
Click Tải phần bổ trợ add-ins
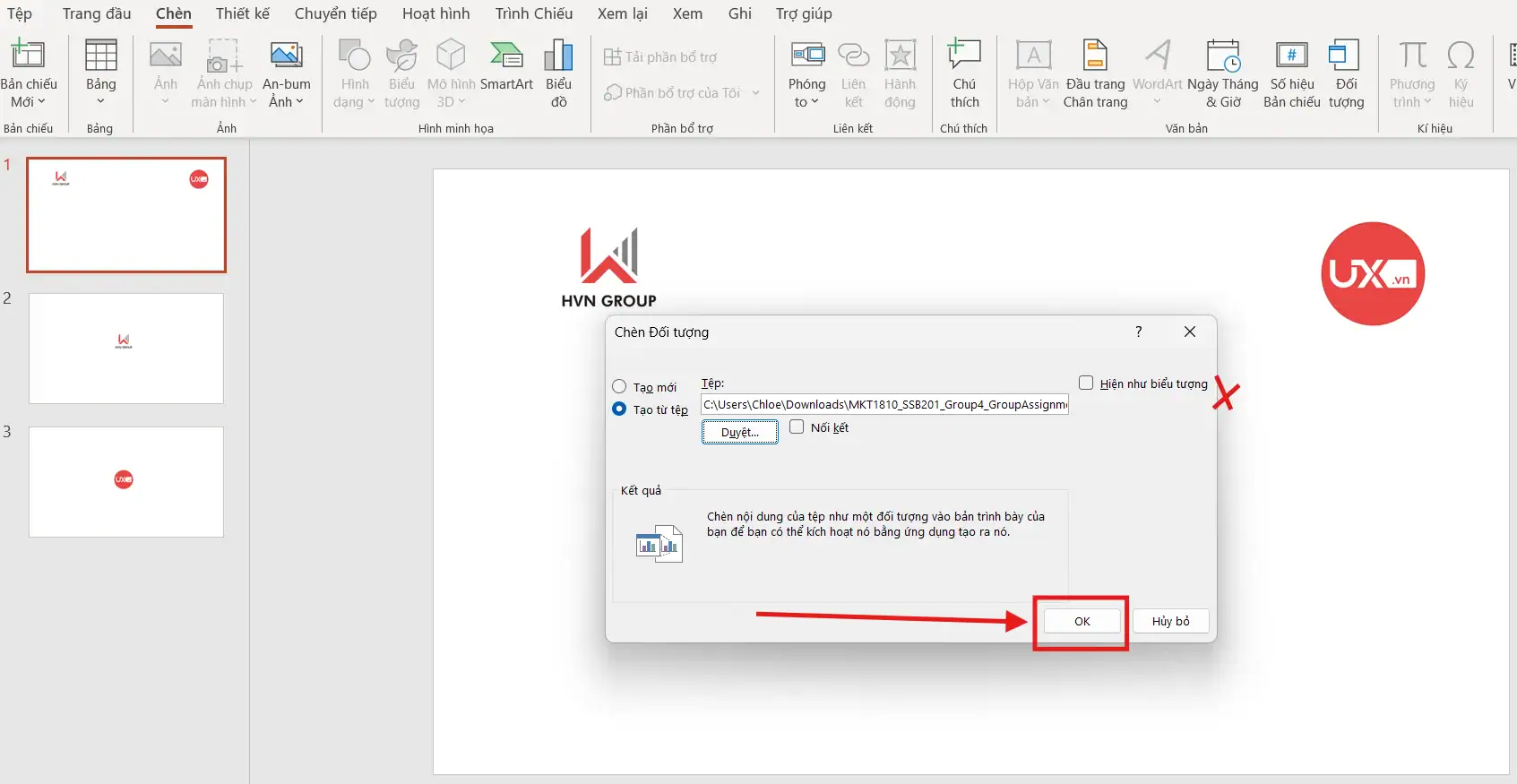tap(660, 57)
